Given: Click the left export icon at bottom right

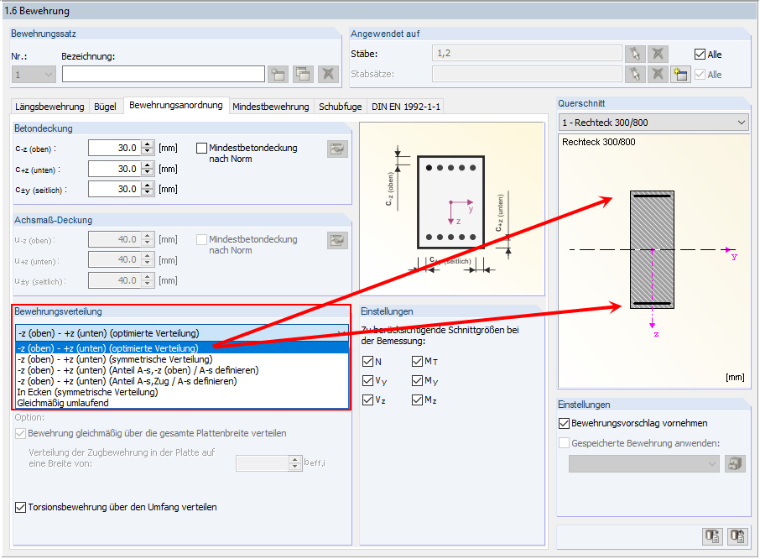Looking at the screenshot, I should point(712,536).
